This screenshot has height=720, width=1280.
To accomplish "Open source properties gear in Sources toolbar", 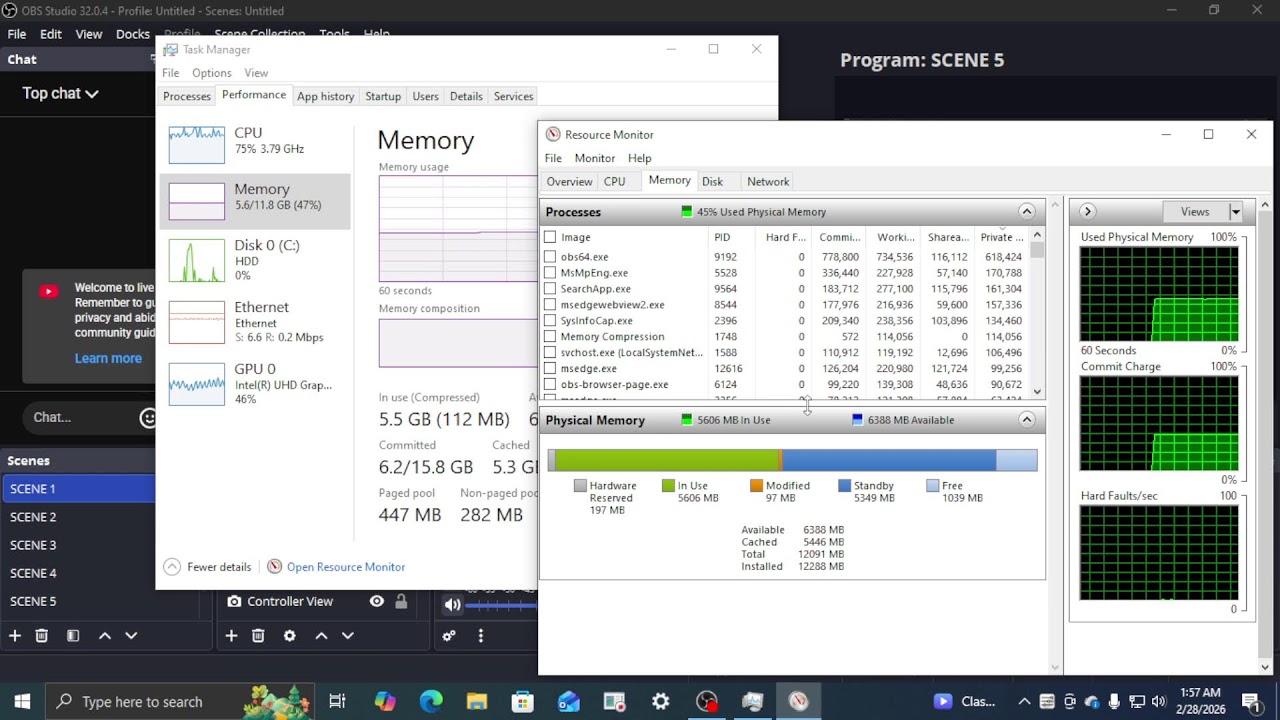I will click(289, 635).
